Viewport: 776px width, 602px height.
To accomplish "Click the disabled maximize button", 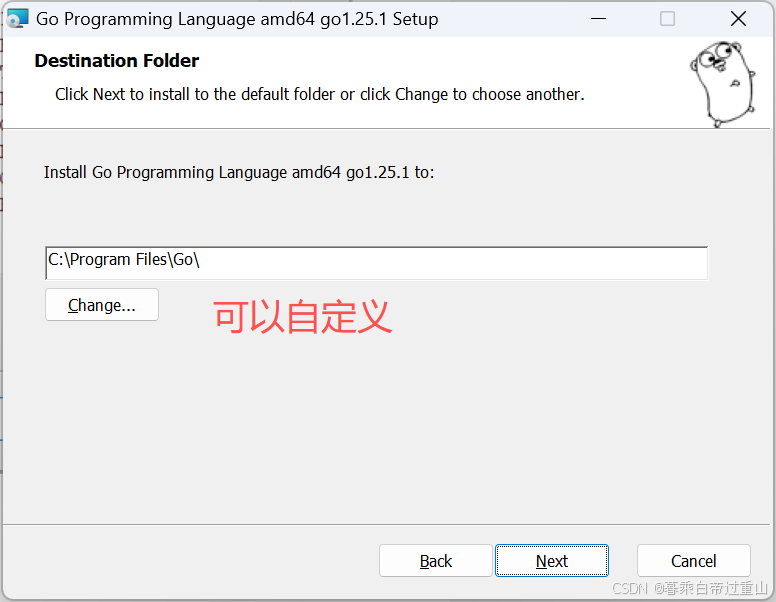I will [667, 19].
